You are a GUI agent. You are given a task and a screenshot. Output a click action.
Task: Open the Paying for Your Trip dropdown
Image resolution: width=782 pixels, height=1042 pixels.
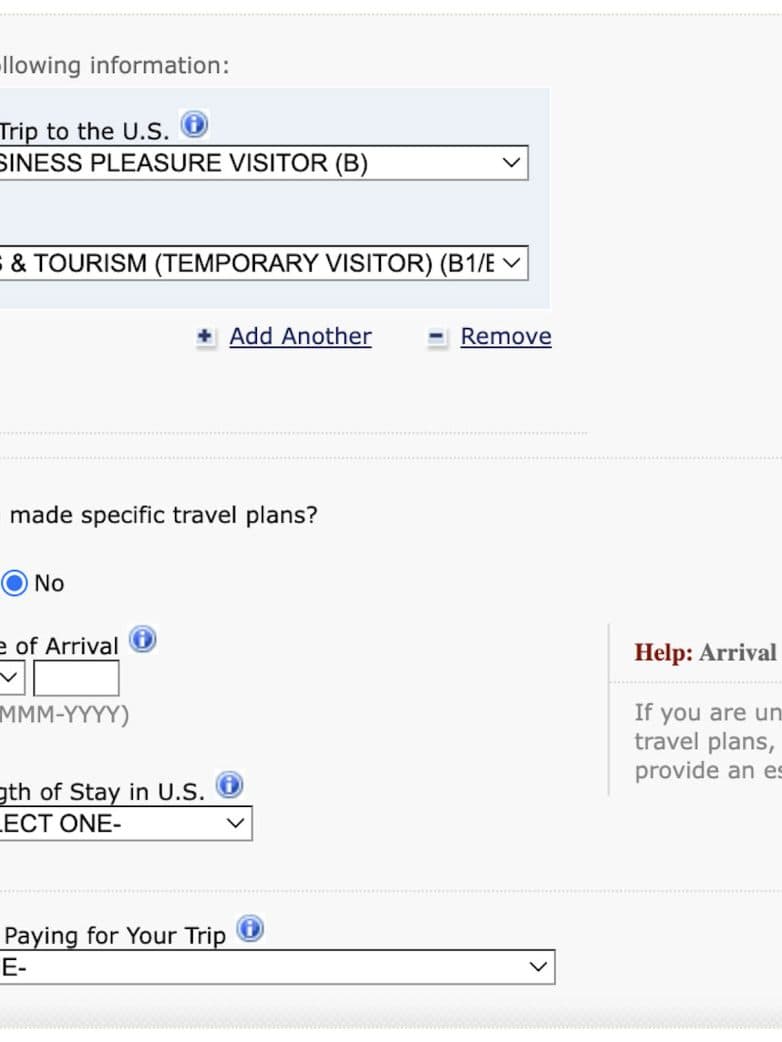(276, 967)
